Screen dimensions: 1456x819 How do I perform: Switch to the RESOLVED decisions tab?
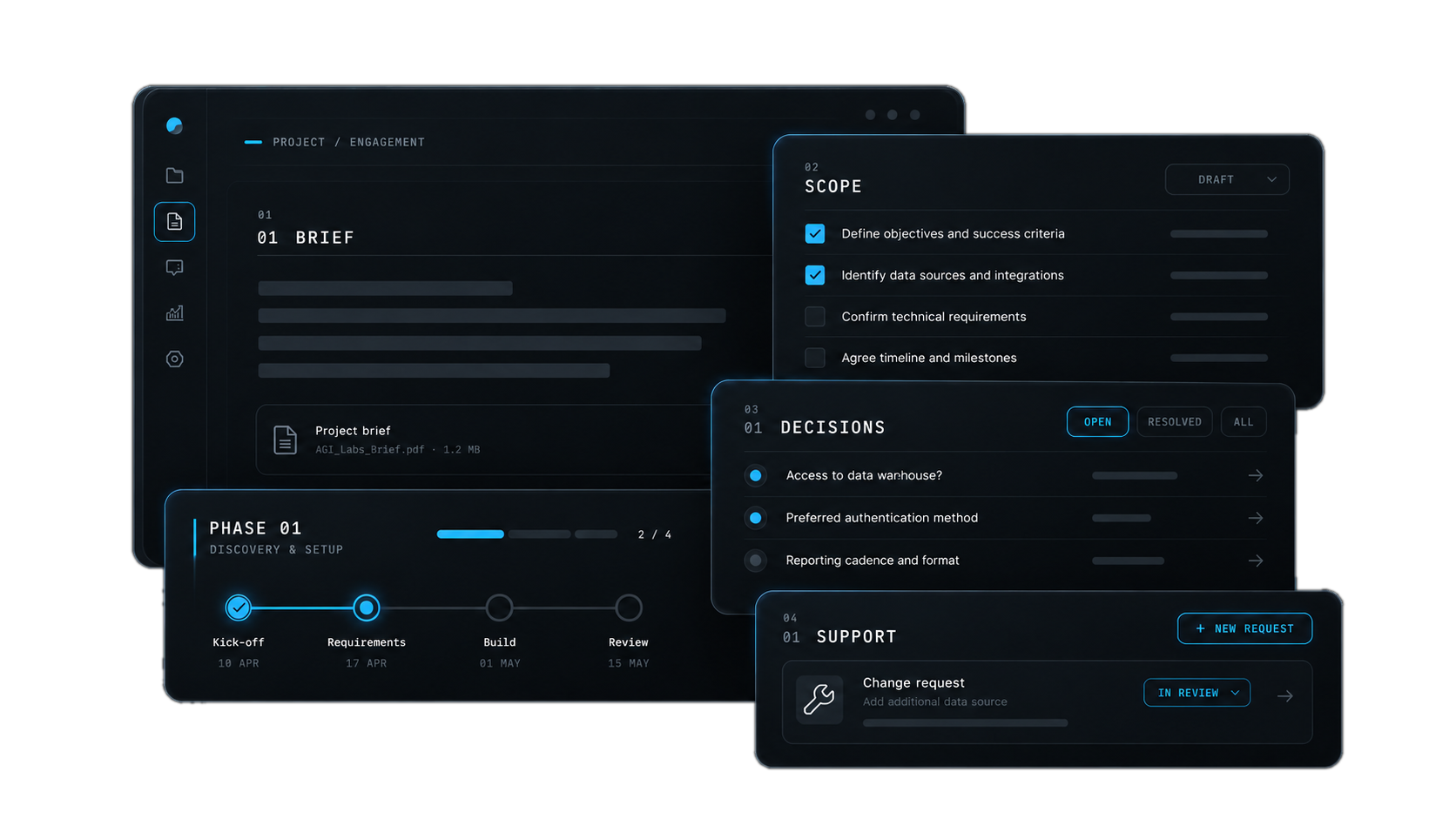pos(1174,422)
